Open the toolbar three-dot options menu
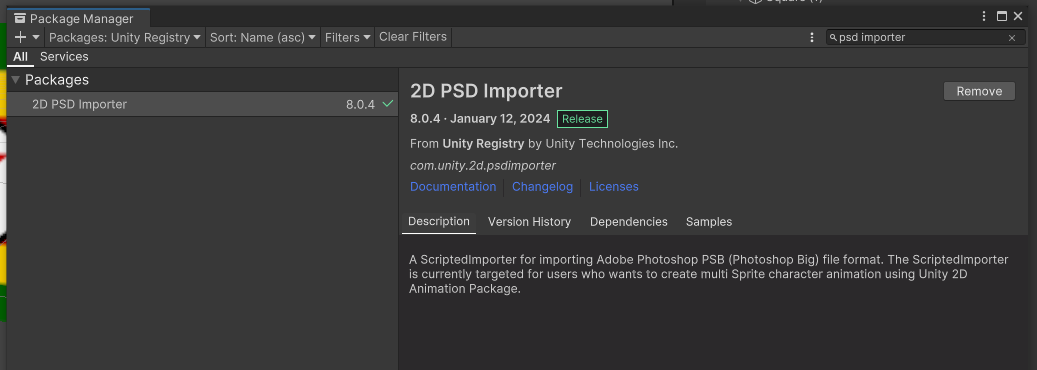The height and width of the screenshot is (370, 1037). point(812,38)
